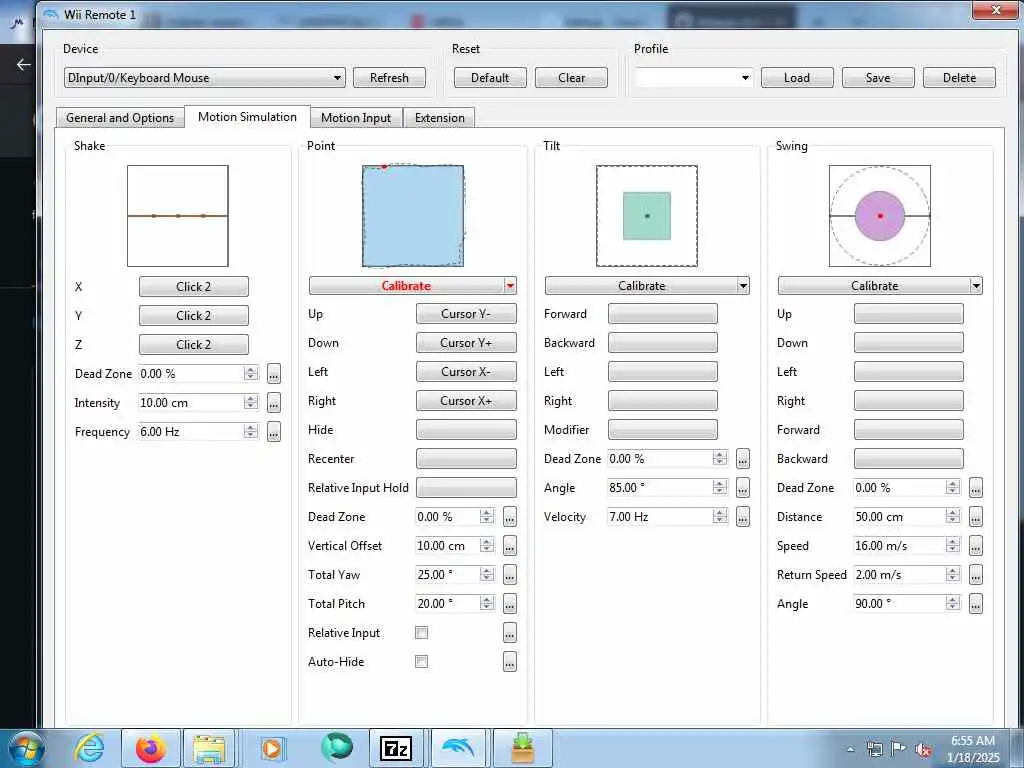Open the teal globe taskbar icon
Screen dimensions: 1024x768
click(336, 748)
